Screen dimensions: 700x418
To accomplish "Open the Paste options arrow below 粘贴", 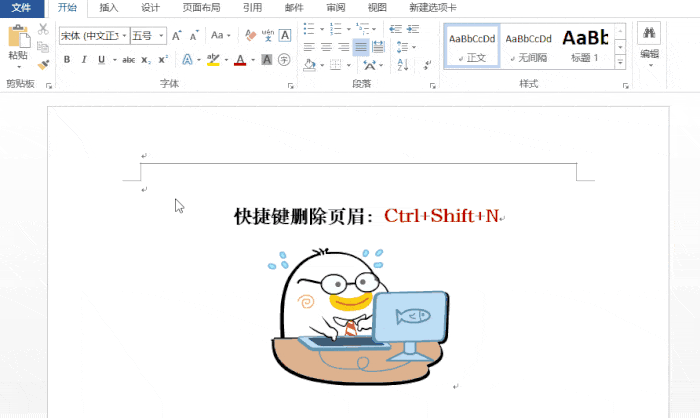I will [19, 67].
